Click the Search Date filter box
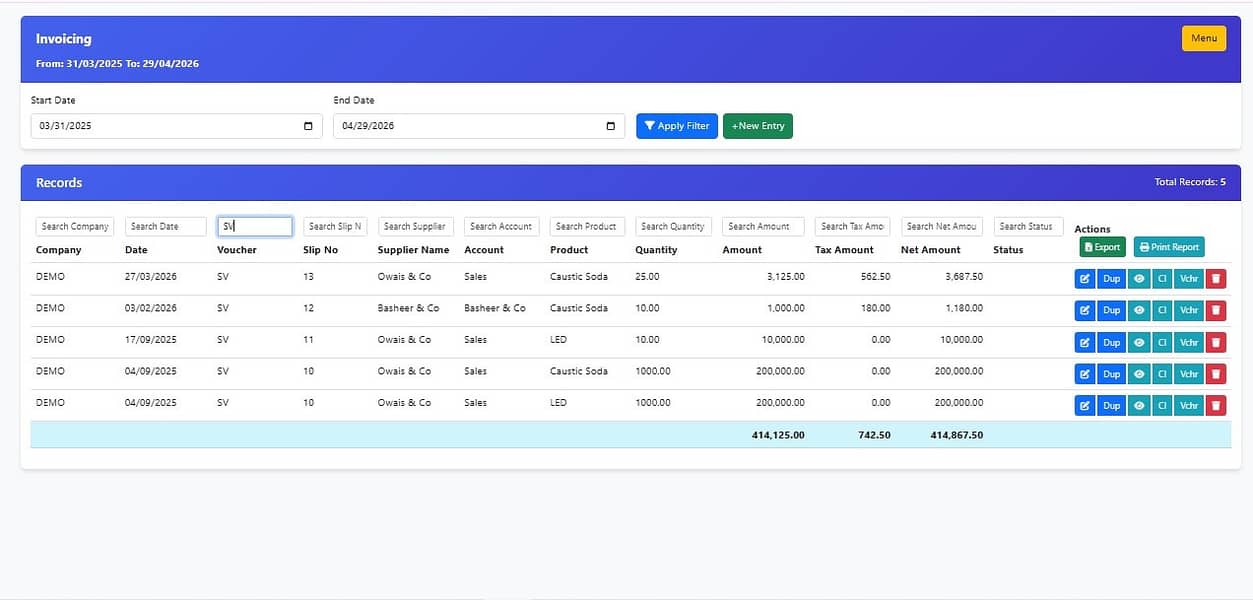1253x600 pixels. click(x=165, y=227)
